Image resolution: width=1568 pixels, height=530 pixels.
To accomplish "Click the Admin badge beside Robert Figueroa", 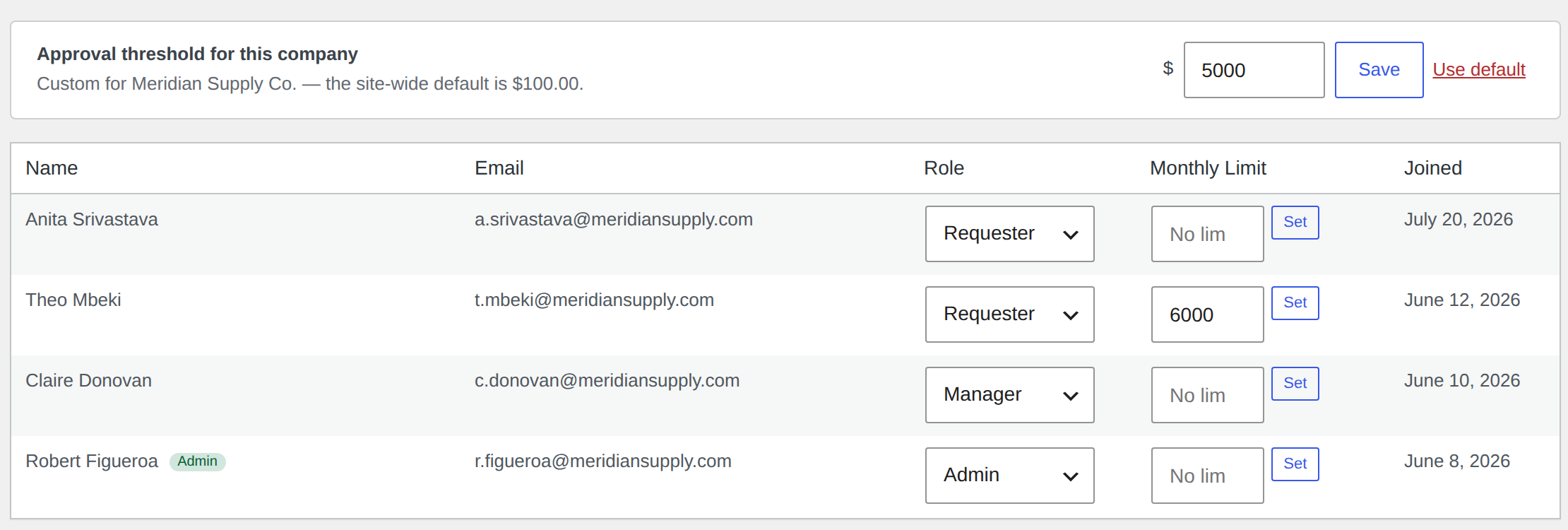I will (x=197, y=461).
